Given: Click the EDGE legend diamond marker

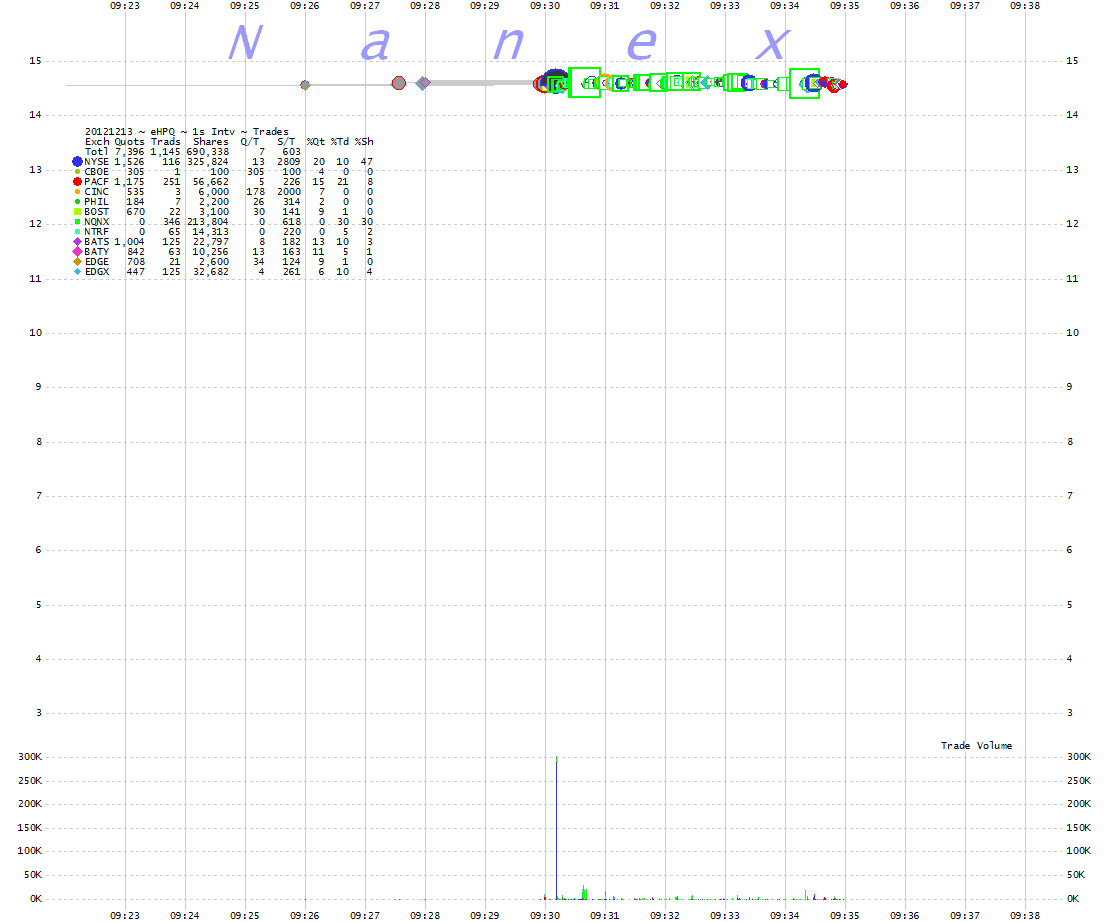Looking at the screenshot, I should pyautogui.click(x=77, y=262).
